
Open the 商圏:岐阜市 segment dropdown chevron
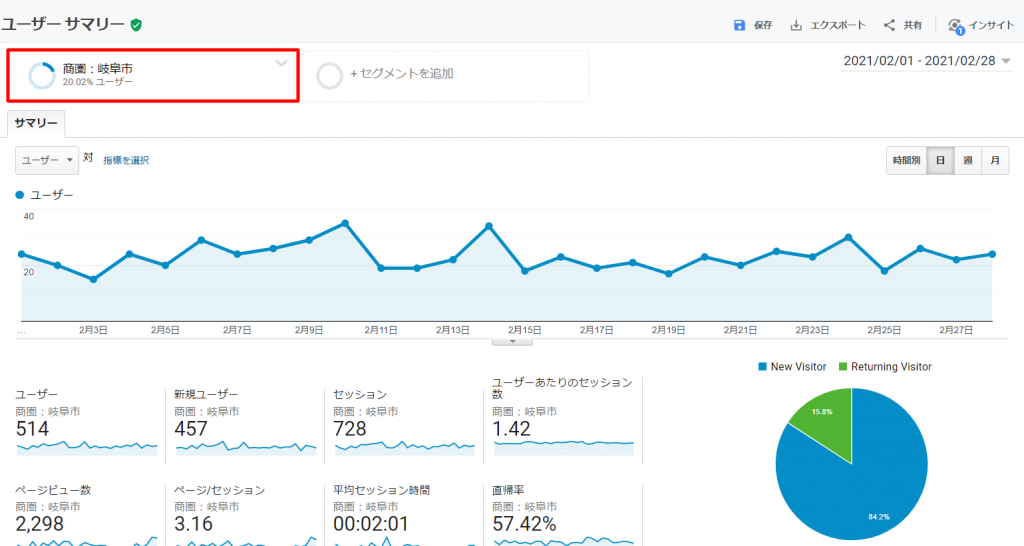281,63
